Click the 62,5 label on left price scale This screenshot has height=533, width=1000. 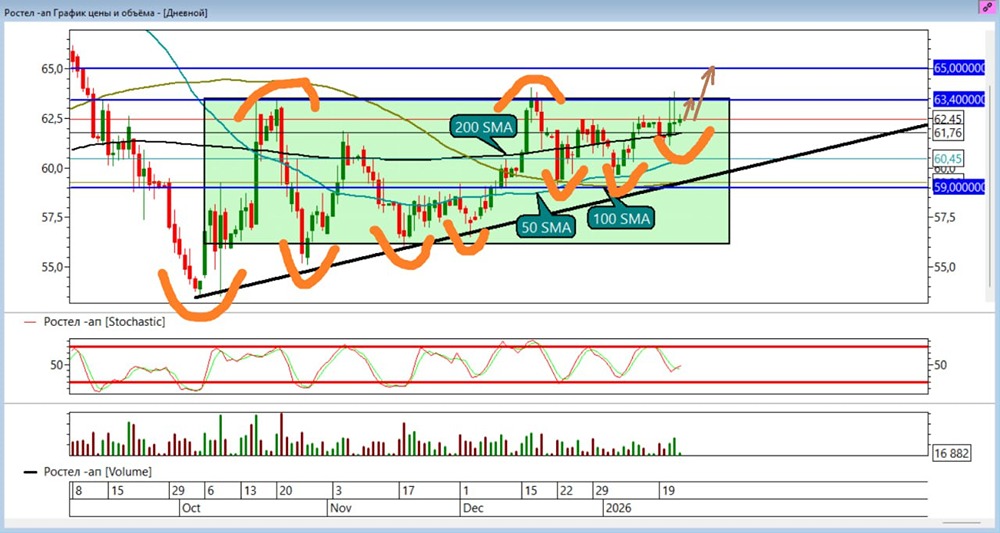(52, 118)
